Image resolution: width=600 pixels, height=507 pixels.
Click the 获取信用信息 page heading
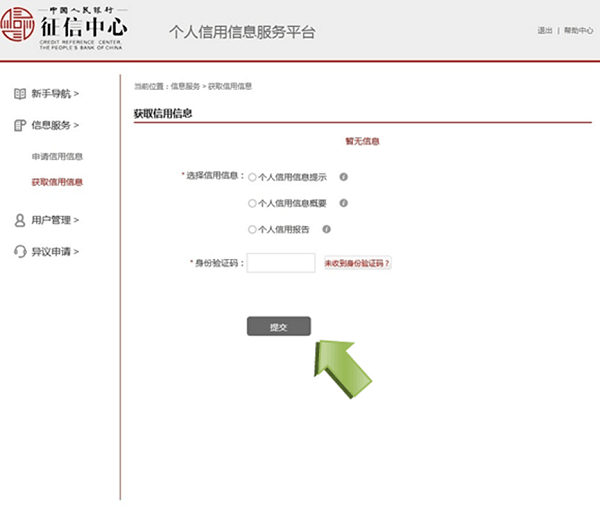163,114
